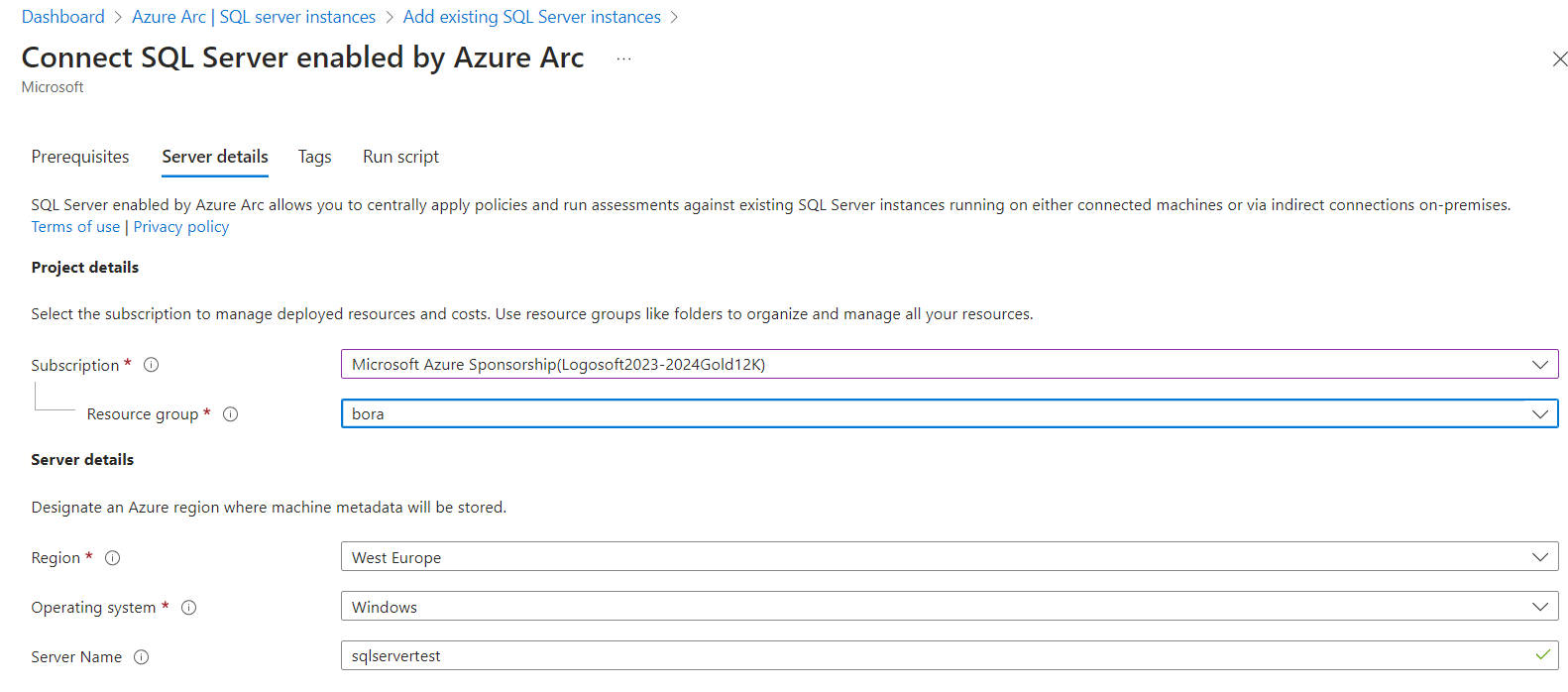Click the Region info icon
This screenshot has height=692, width=1568.
[113, 558]
